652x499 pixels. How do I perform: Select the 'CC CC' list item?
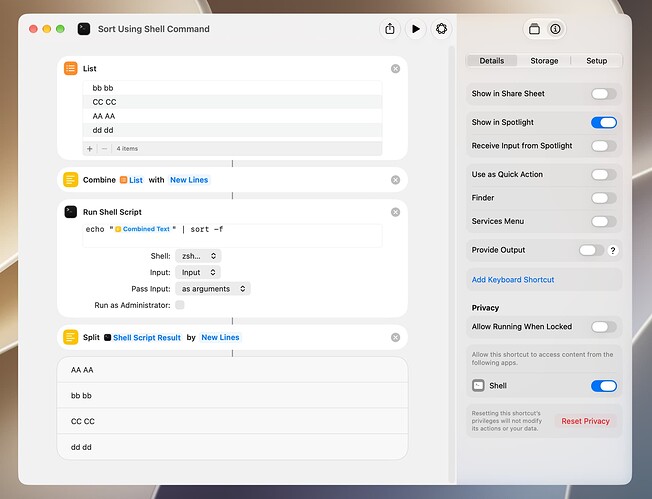coord(232,102)
